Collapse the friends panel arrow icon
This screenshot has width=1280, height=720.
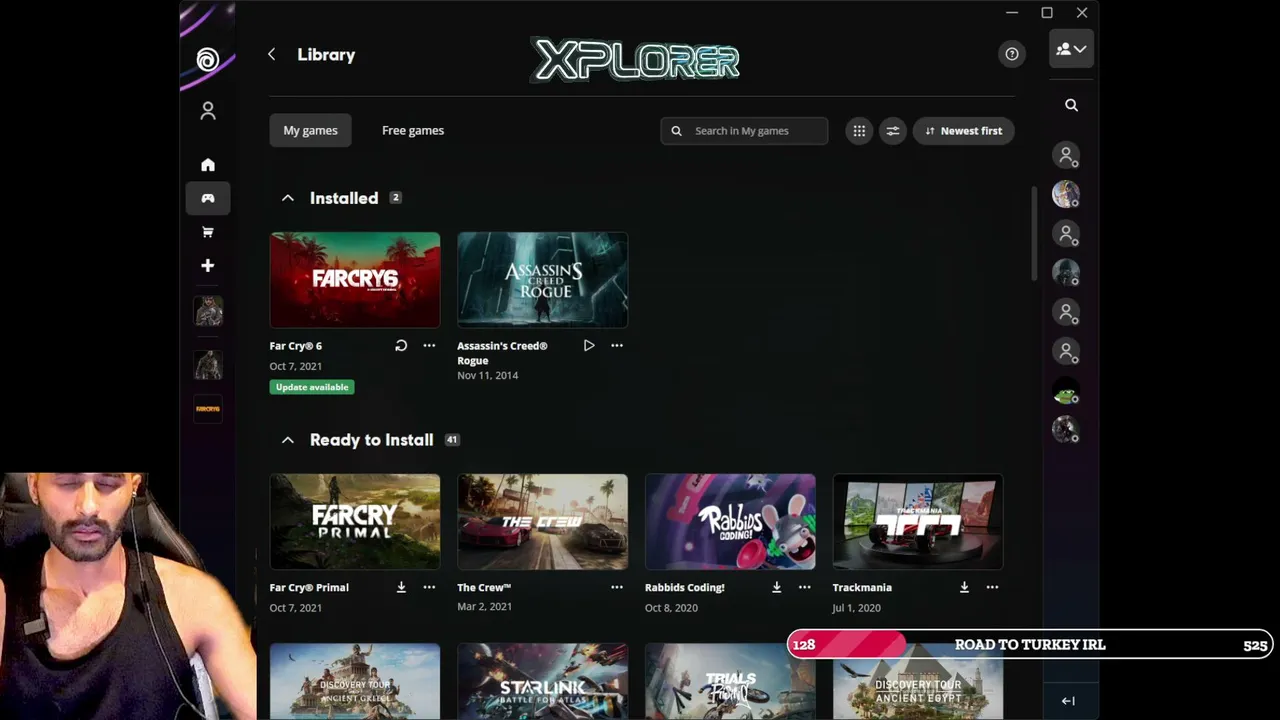click(x=1068, y=701)
